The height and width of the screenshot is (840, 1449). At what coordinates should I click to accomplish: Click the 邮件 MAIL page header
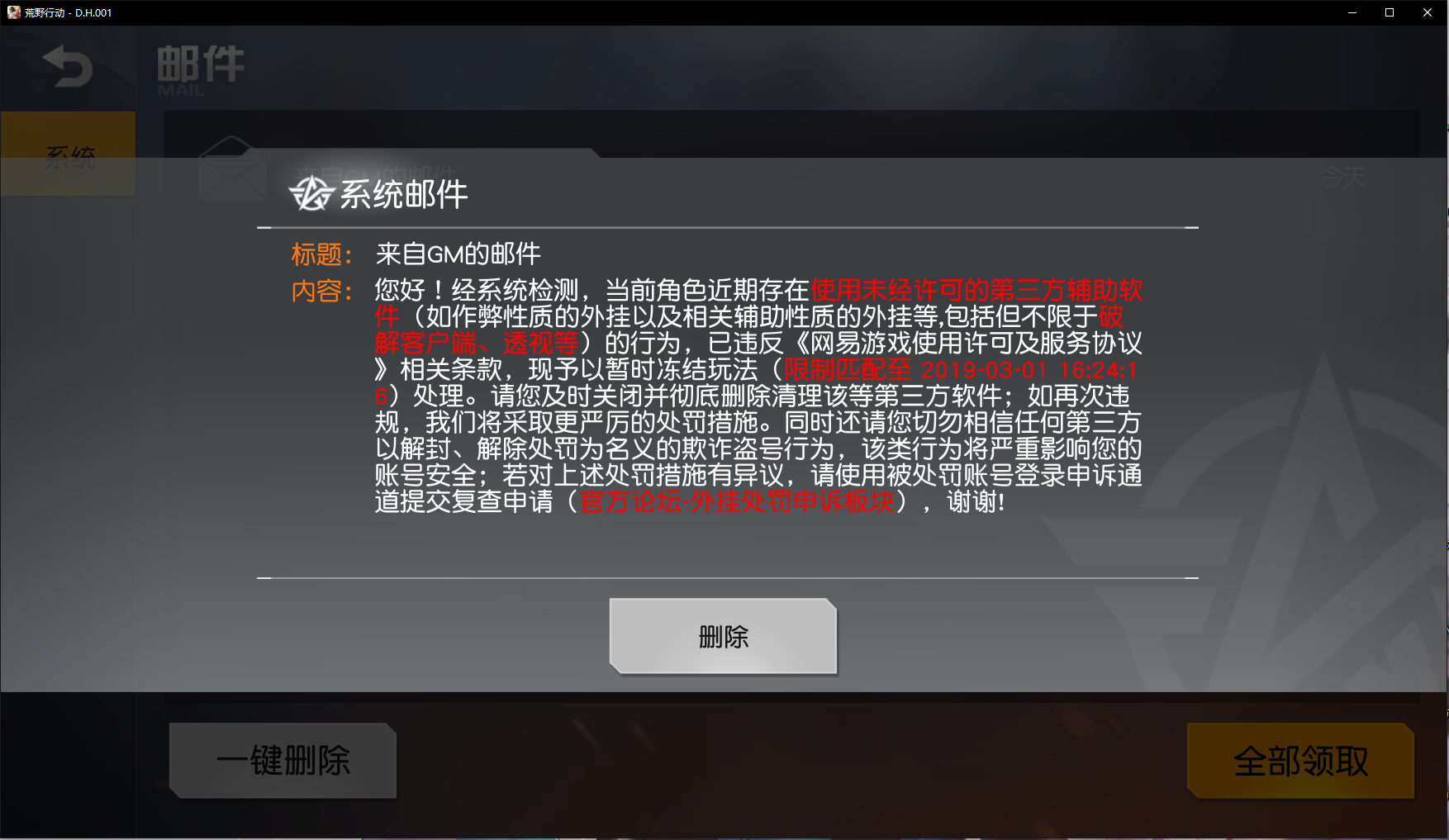(201, 70)
